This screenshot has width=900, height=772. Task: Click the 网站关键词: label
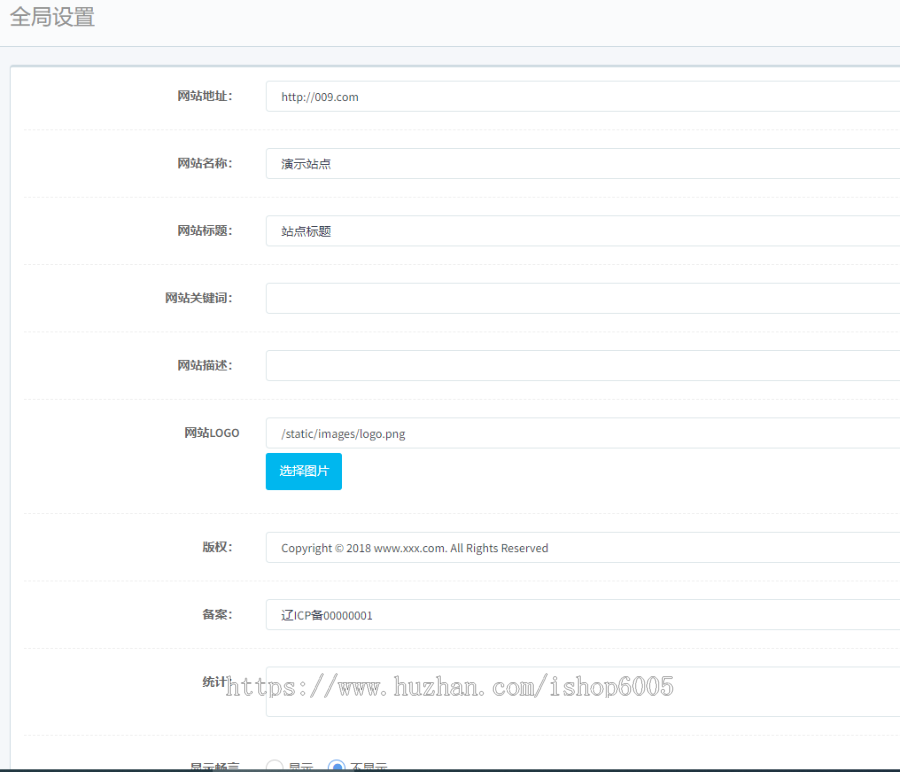pos(199,297)
